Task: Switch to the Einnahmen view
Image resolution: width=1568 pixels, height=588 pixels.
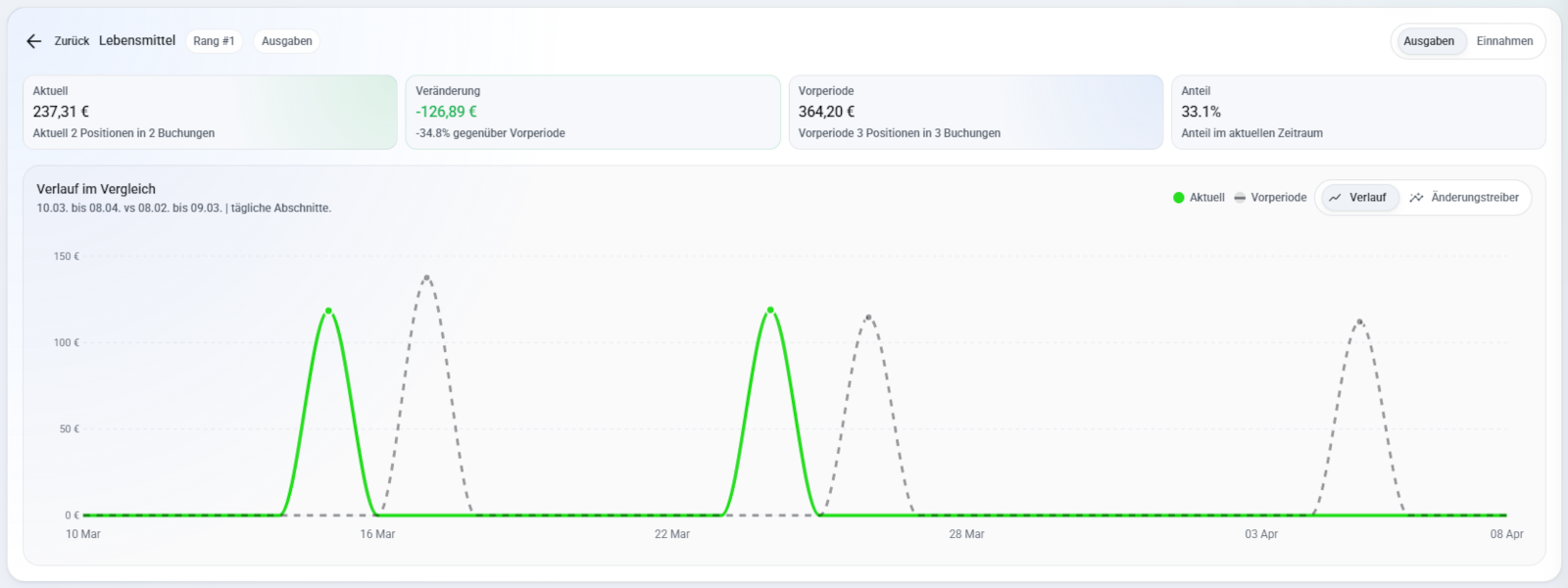Action: click(x=1504, y=41)
